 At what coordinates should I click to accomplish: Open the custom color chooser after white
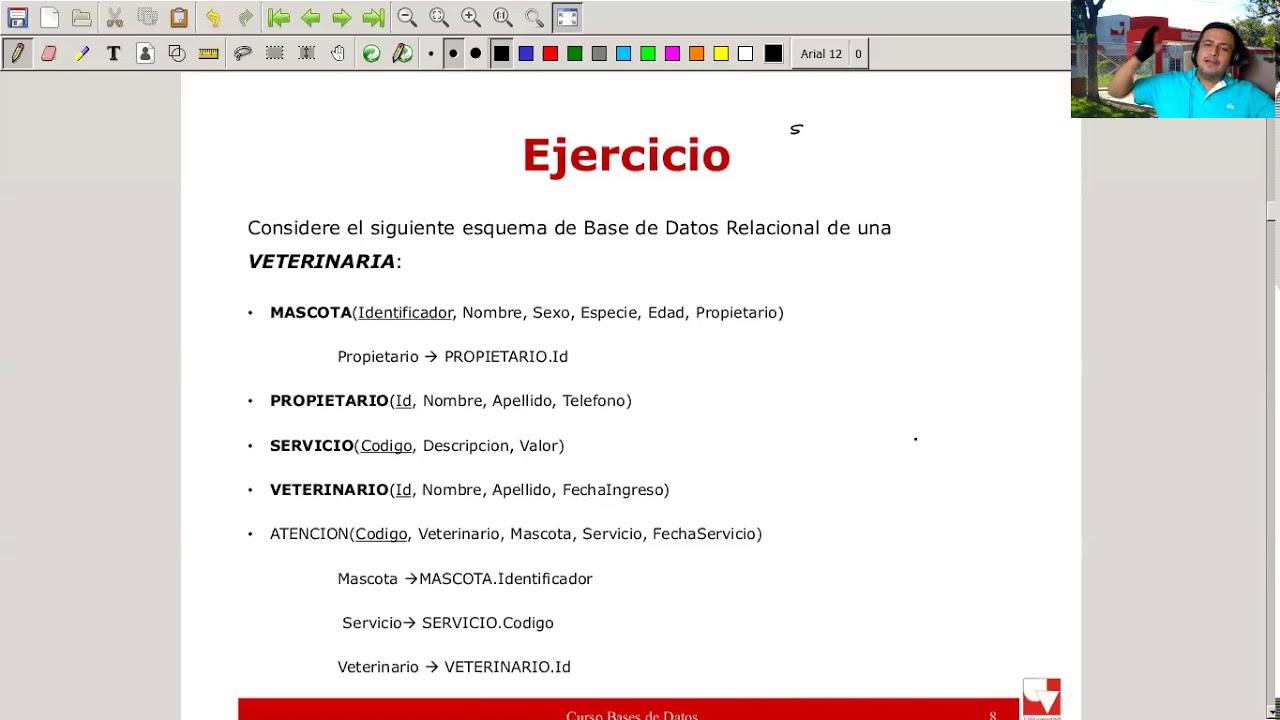click(773, 54)
